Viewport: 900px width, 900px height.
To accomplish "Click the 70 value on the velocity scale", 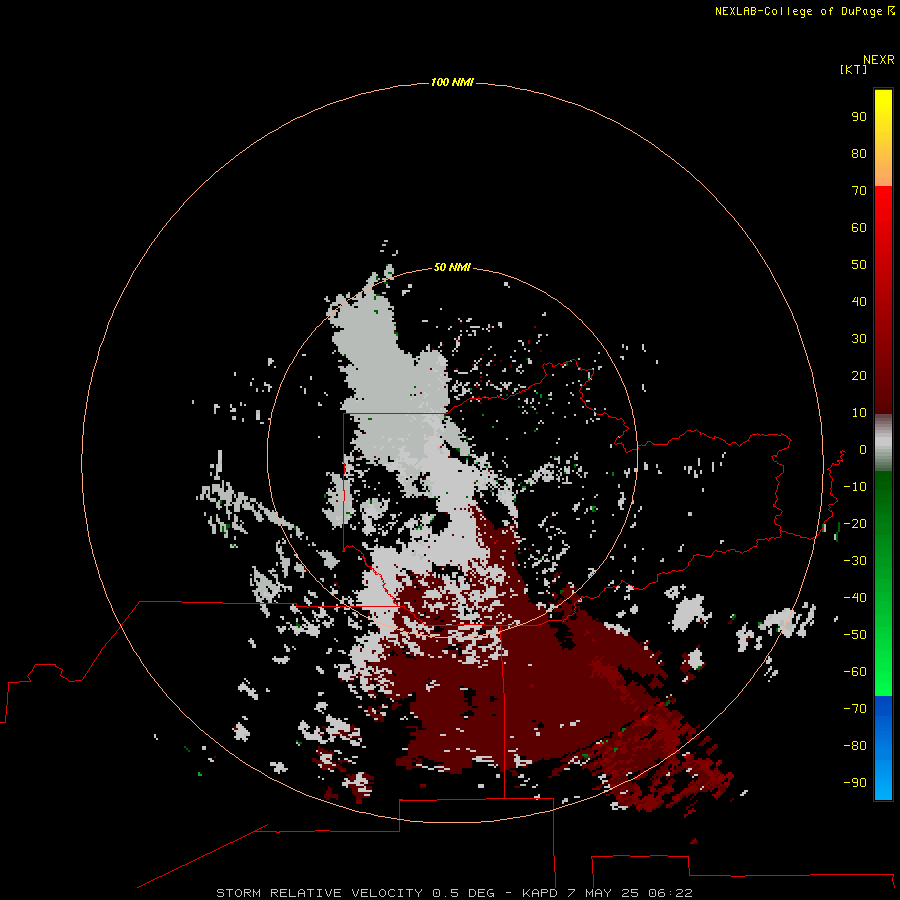I will click(x=859, y=191).
